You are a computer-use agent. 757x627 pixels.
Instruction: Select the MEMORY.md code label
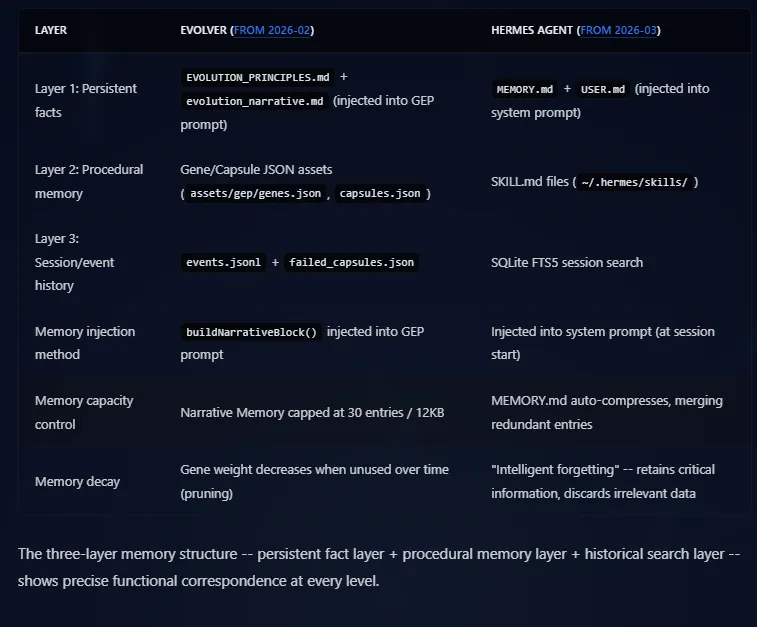coord(524,89)
